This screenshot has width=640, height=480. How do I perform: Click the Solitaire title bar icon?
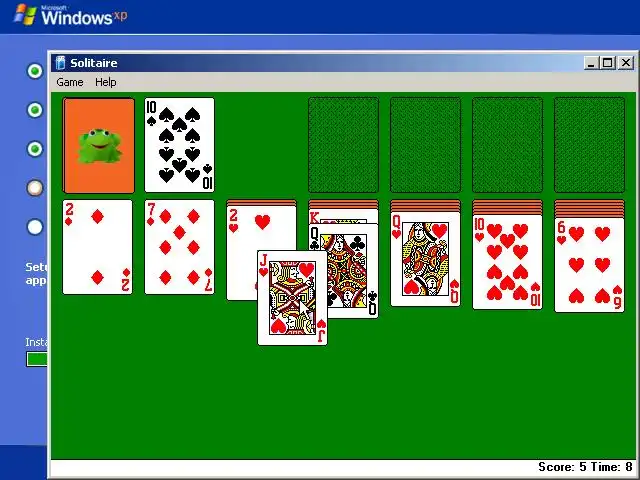[x=60, y=63]
